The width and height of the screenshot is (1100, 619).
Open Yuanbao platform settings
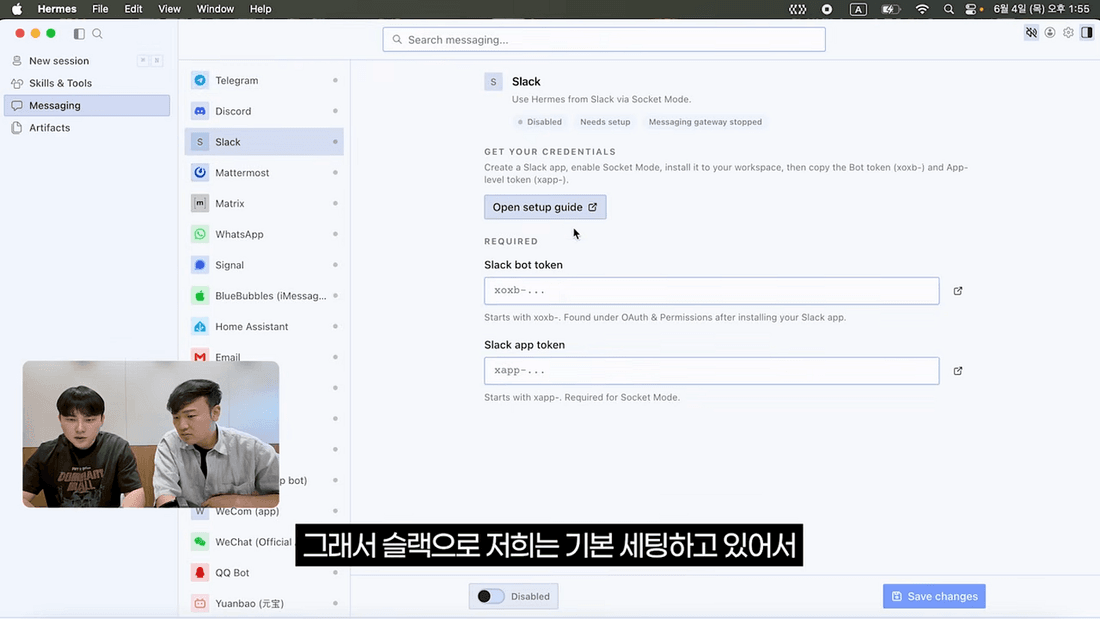pyautogui.click(x=264, y=604)
